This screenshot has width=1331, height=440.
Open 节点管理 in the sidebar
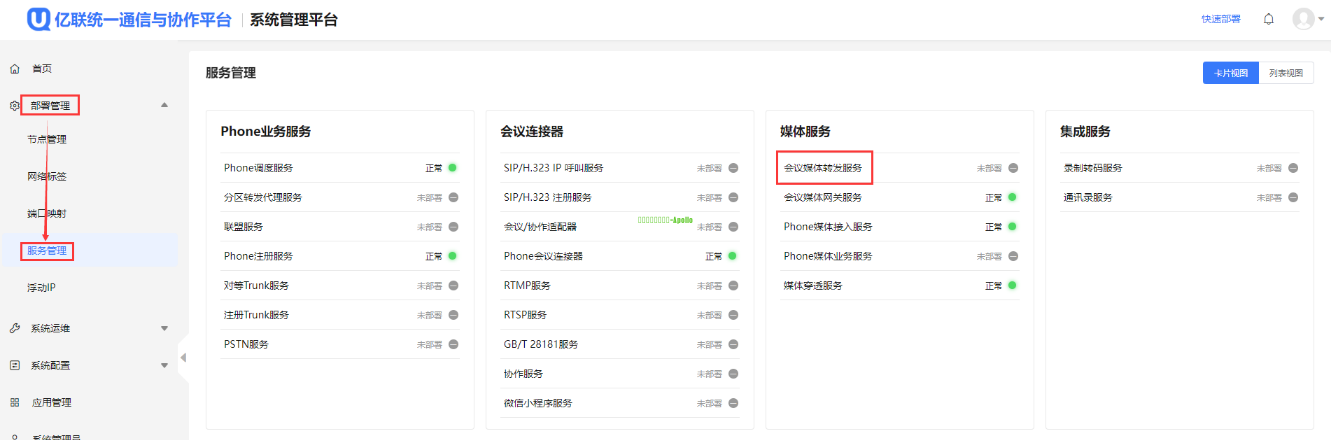point(47,140)
